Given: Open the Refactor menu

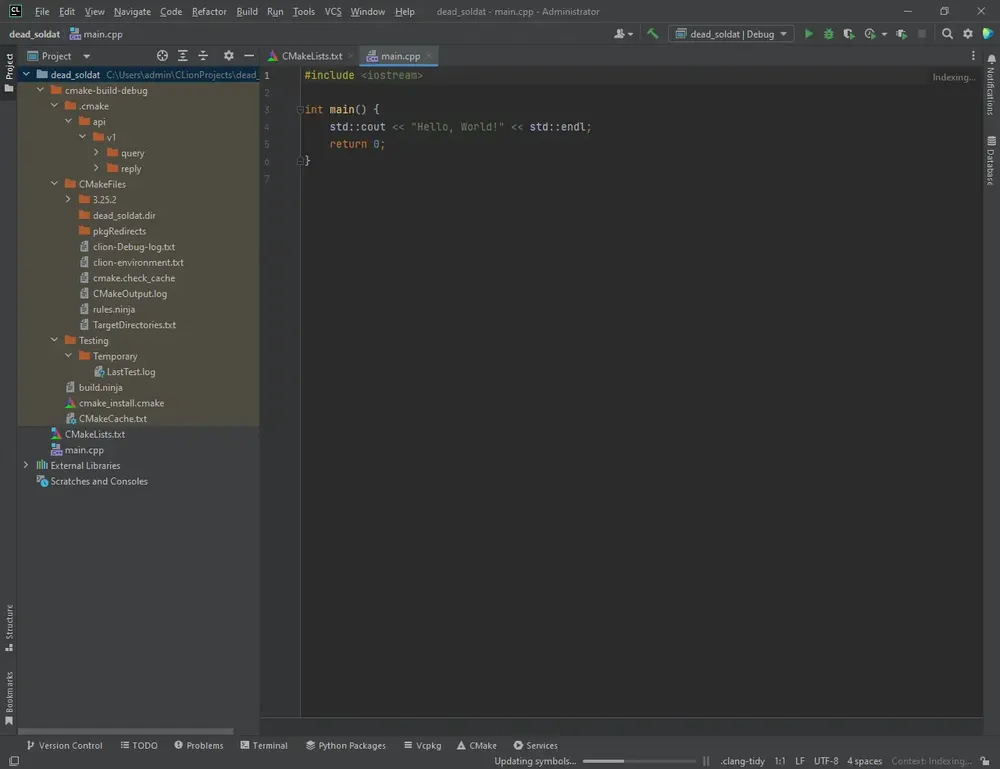Looking at the screenshot, I should [209, 12].
